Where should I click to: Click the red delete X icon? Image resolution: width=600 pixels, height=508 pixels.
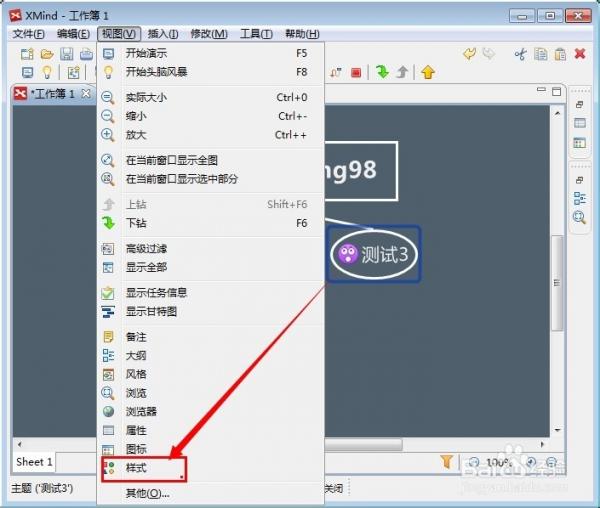point(580,54)
